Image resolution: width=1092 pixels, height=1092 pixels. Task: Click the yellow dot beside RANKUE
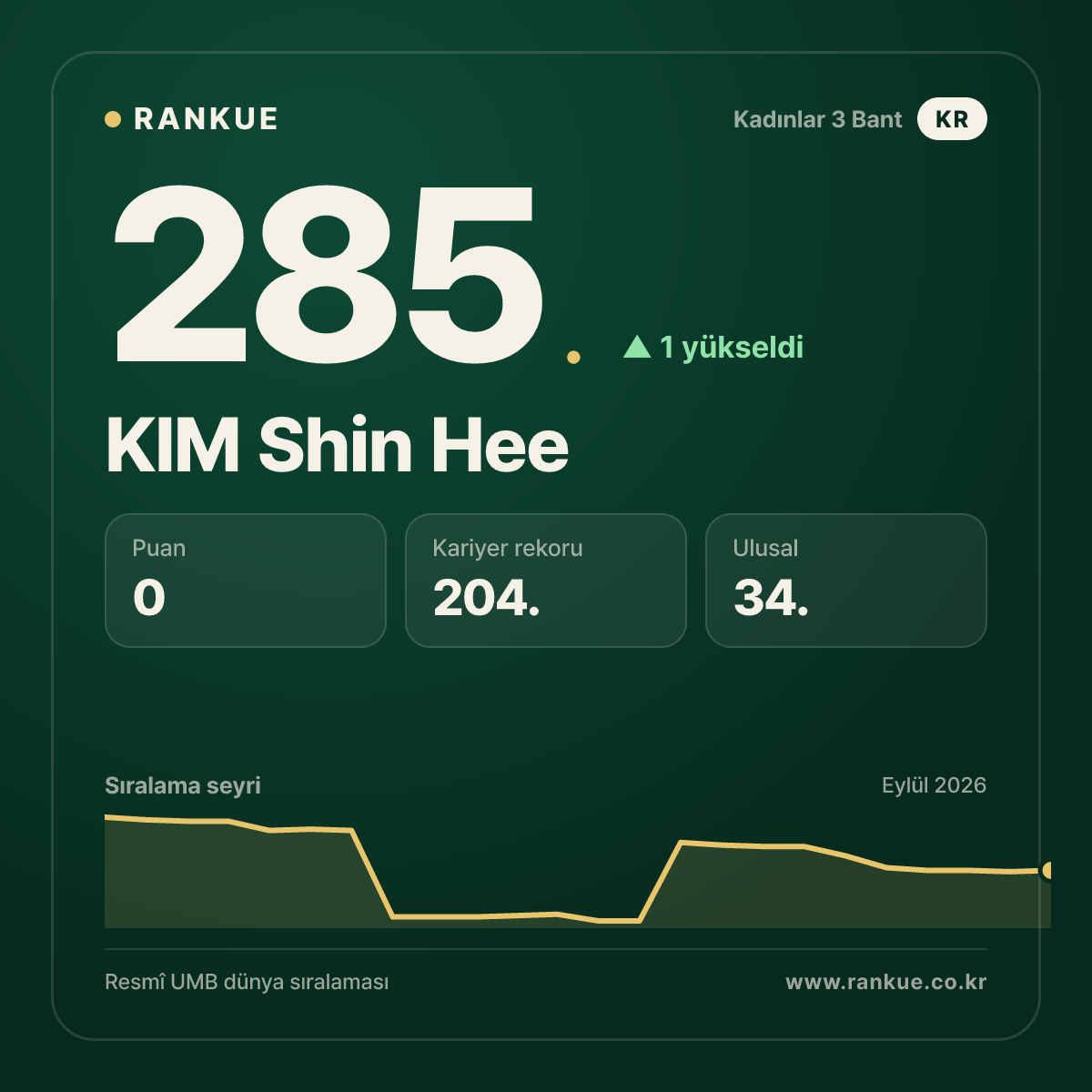click(x=113, y=119)
